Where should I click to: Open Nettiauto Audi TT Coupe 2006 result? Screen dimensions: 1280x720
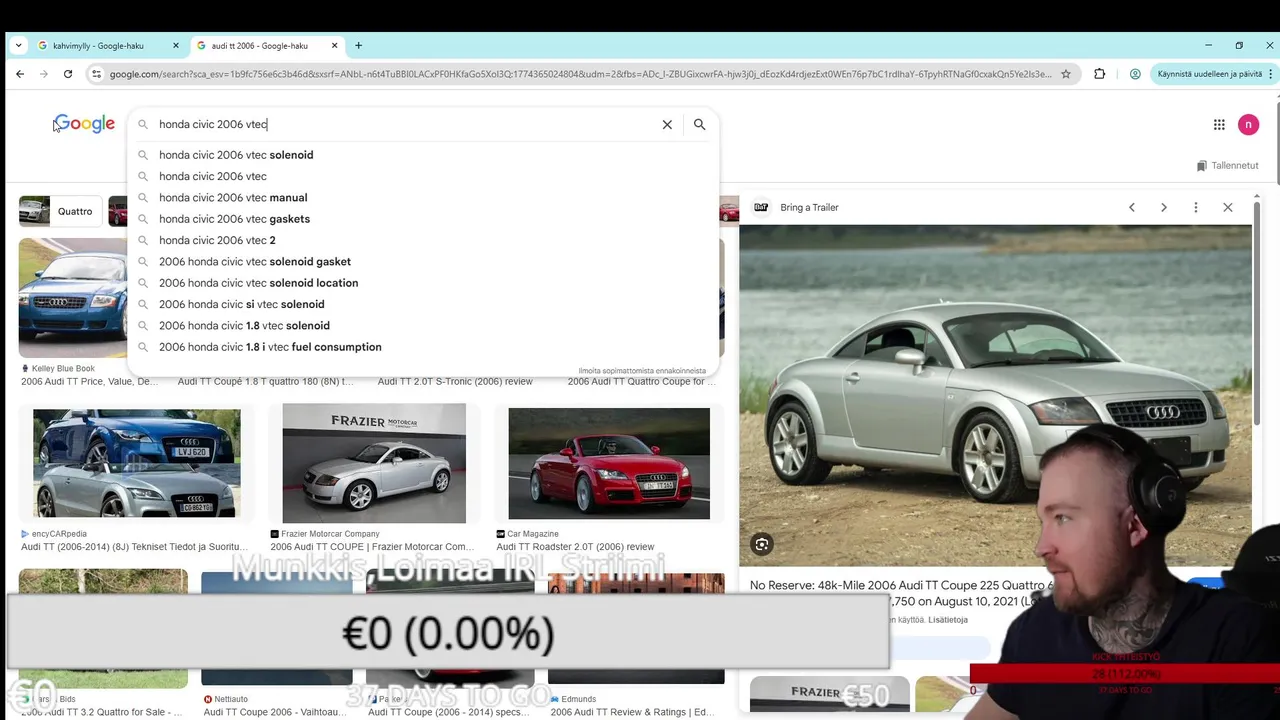pyautogui.click(x=275, y=712)
